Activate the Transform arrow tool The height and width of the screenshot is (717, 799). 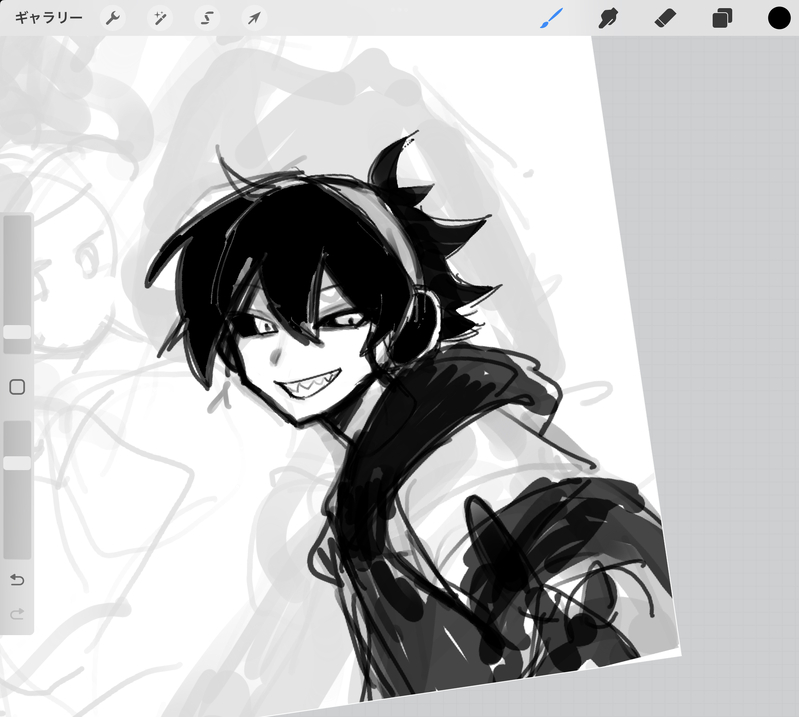coord(254,19)
